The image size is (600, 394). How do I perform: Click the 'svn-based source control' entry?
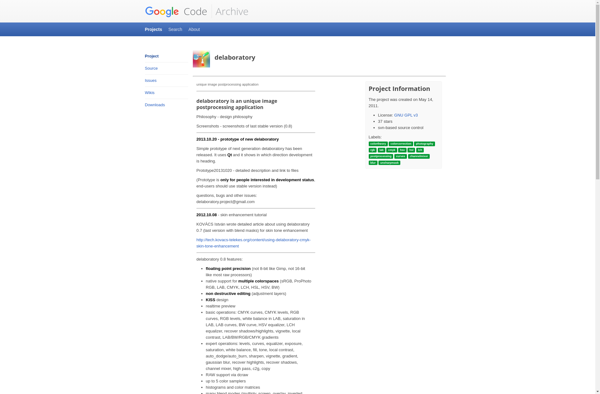401,128
